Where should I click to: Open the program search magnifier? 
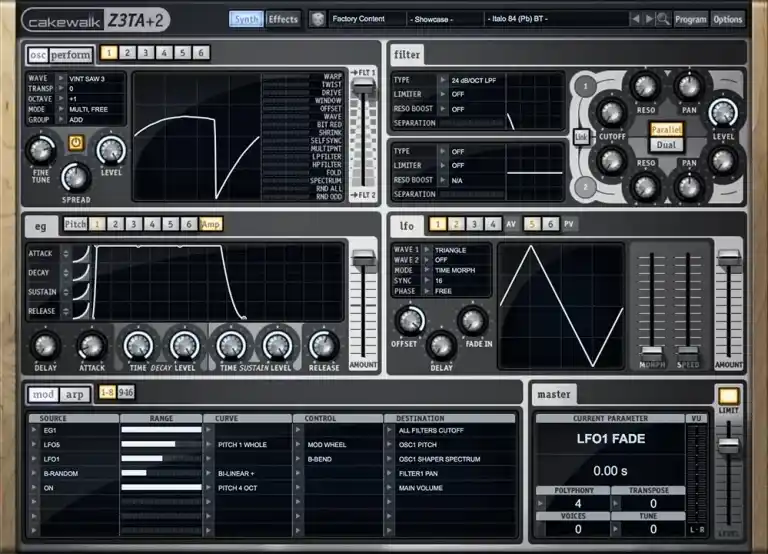663,19
